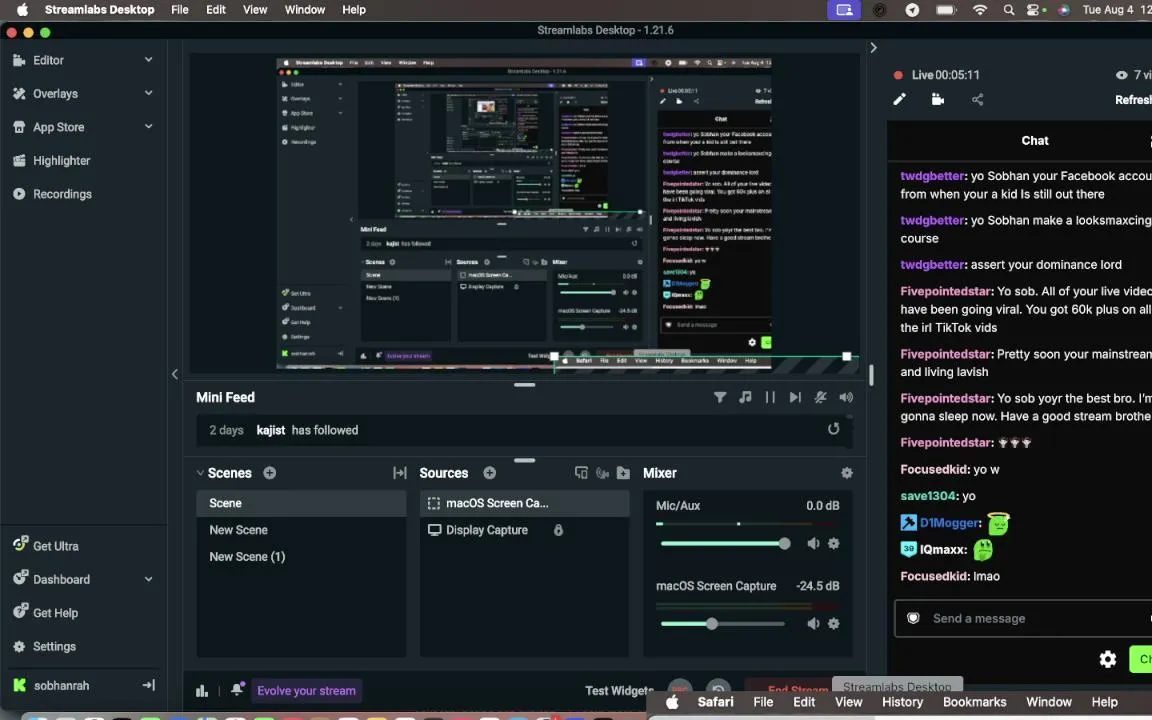Mute the Mic/Aux audio source

[x=813, y=544]
